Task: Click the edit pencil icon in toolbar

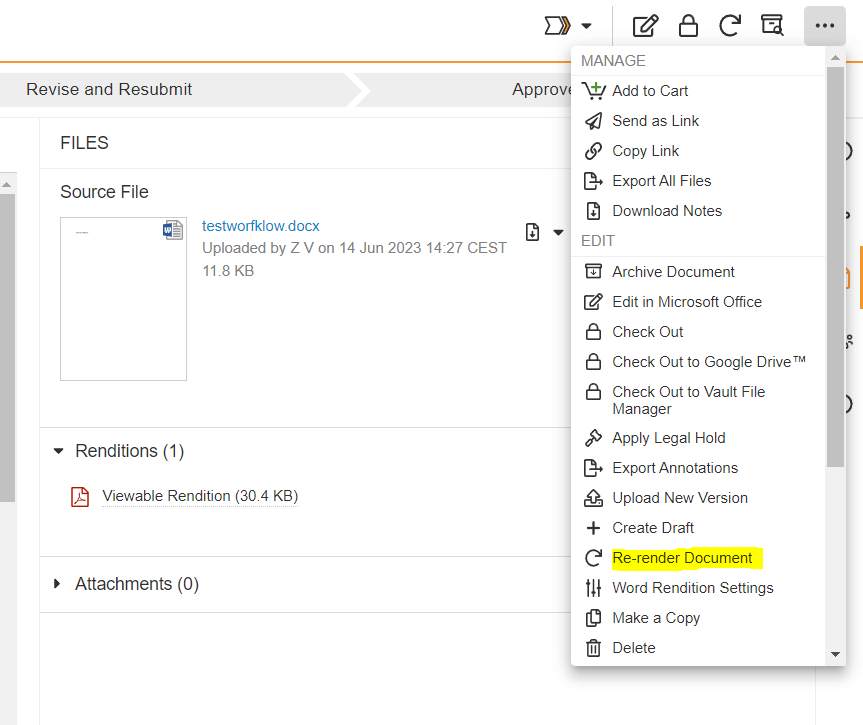Action: (646, 26)
